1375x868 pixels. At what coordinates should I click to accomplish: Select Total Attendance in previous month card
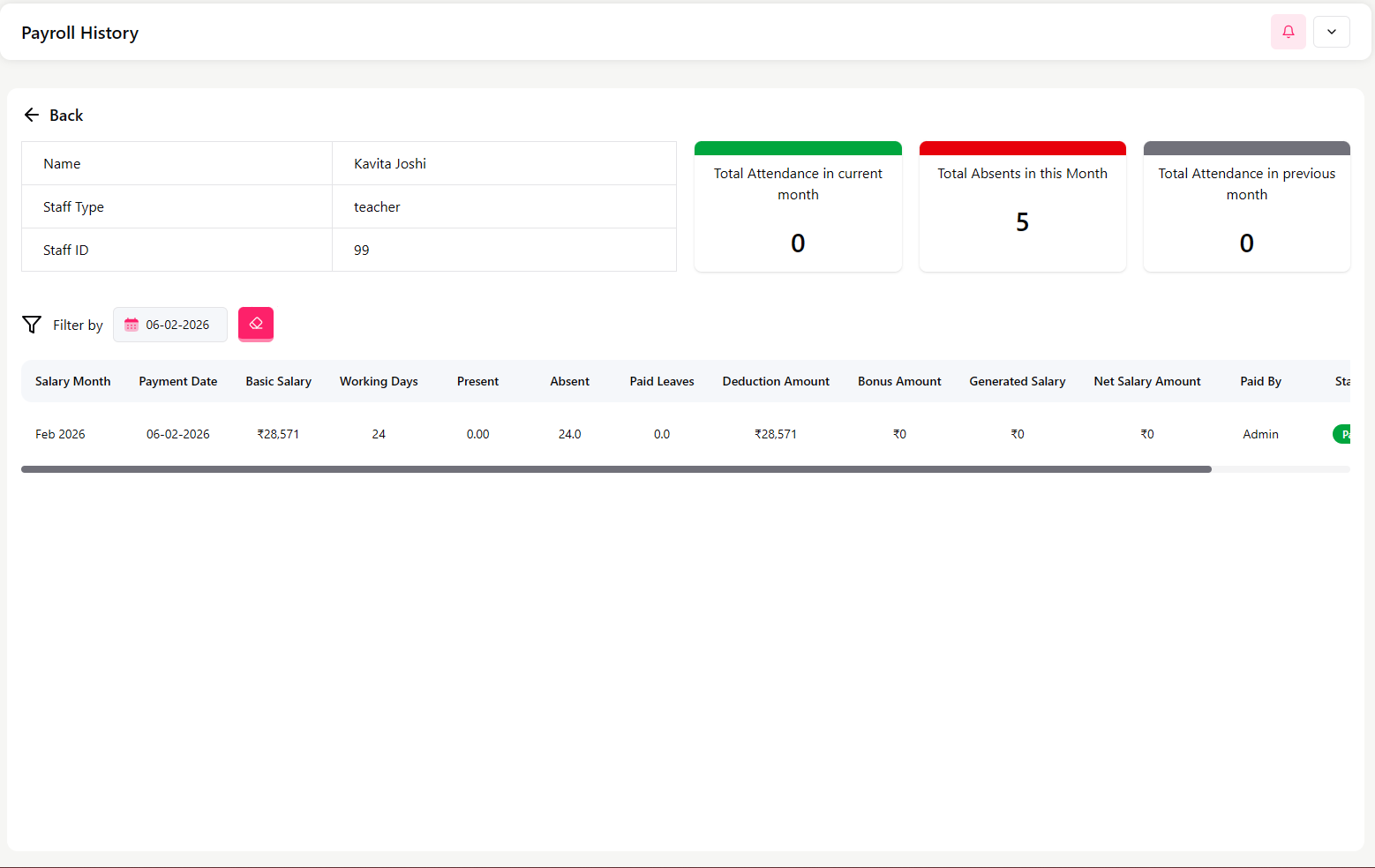(1246, 207)
